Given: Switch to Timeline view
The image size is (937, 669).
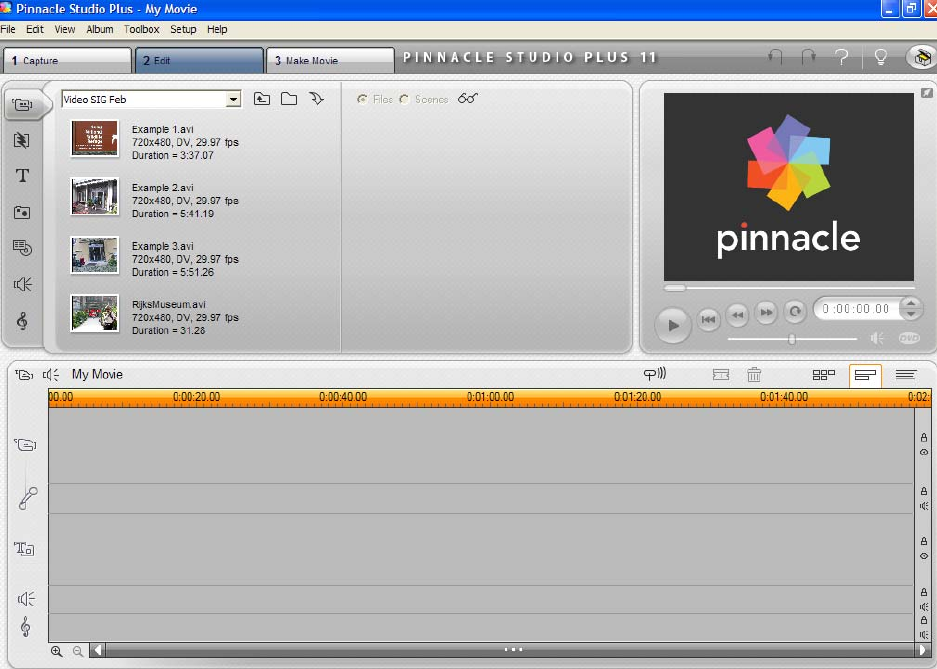Looking at the screenshot, I should point(865,376).
